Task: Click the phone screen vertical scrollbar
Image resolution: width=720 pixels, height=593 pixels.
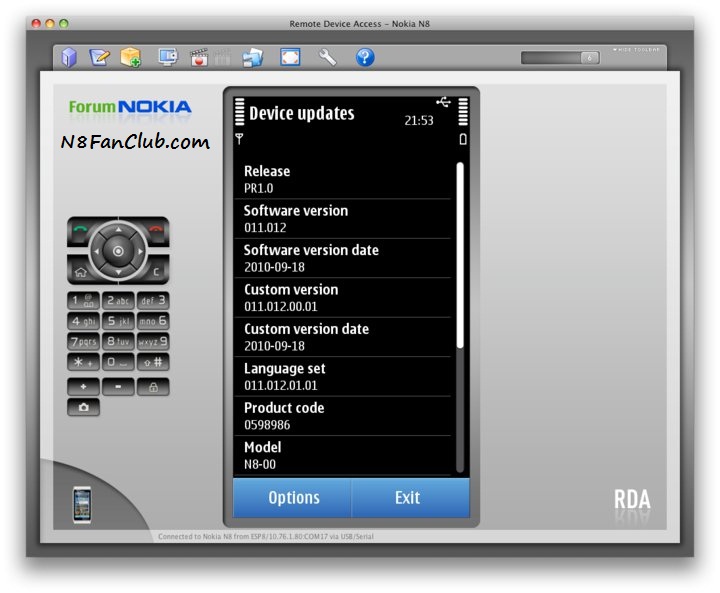Action: pyautogui.click(x=460, y=317)
